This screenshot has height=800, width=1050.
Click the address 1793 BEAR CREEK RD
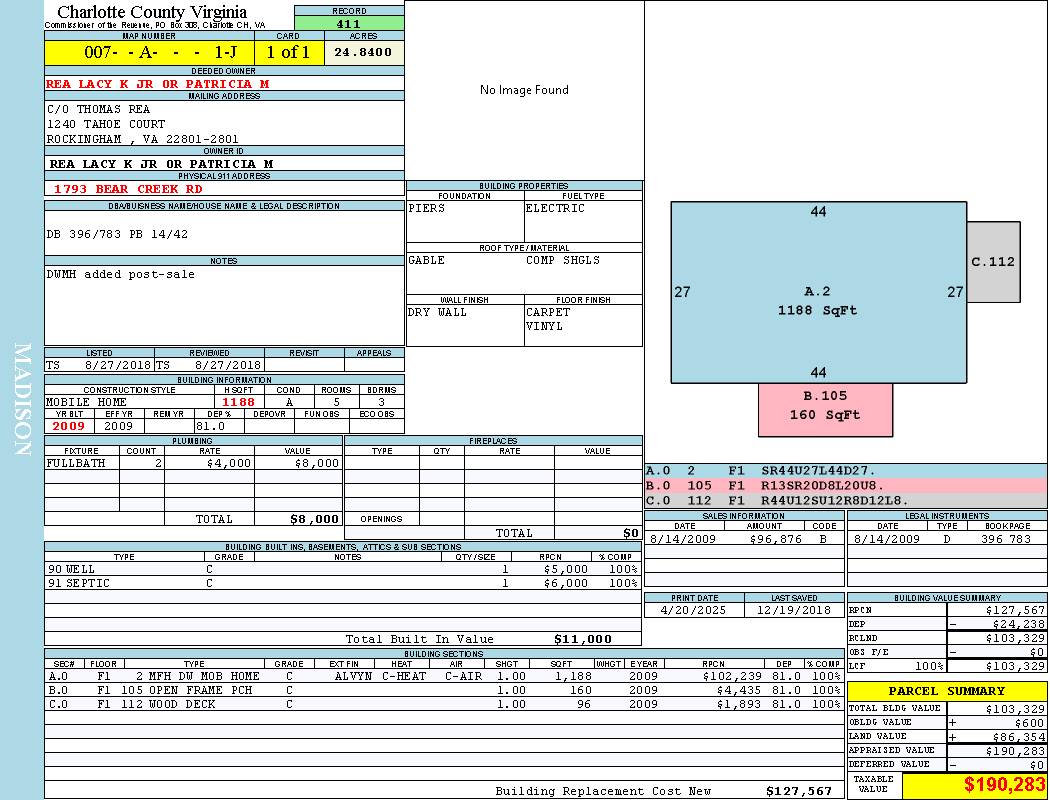tap(128, 188)
